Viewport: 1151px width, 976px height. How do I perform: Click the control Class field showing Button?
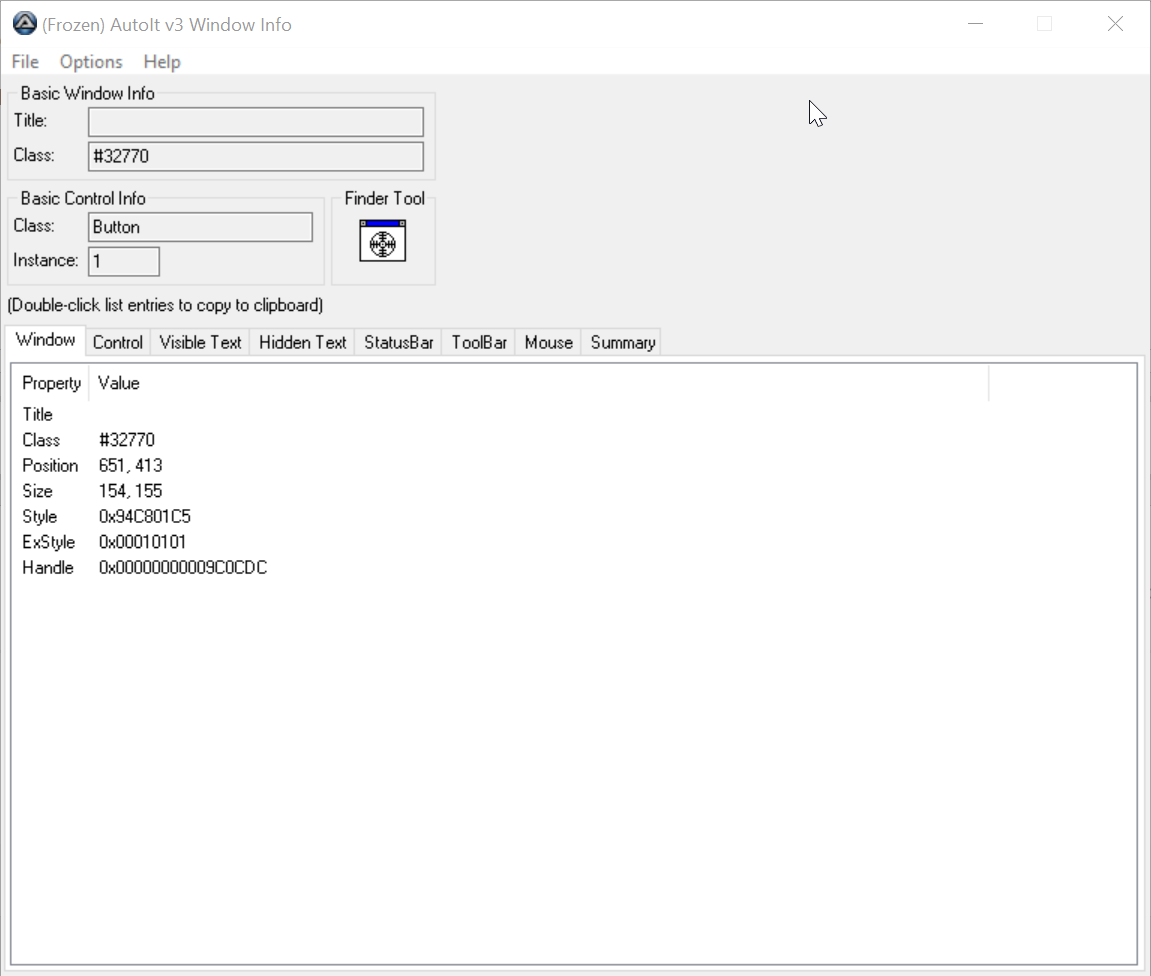click(x=200, y=227)
